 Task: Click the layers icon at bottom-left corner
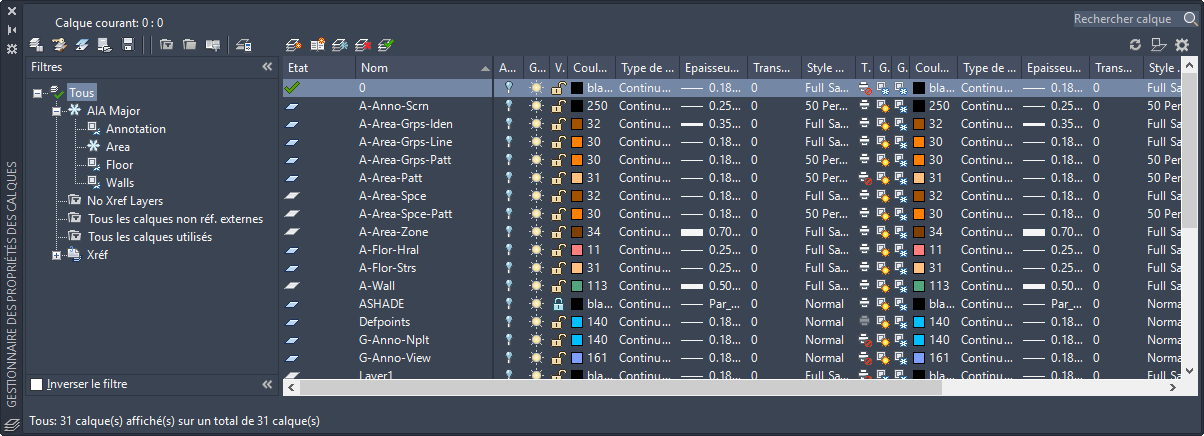click(12, 424)
